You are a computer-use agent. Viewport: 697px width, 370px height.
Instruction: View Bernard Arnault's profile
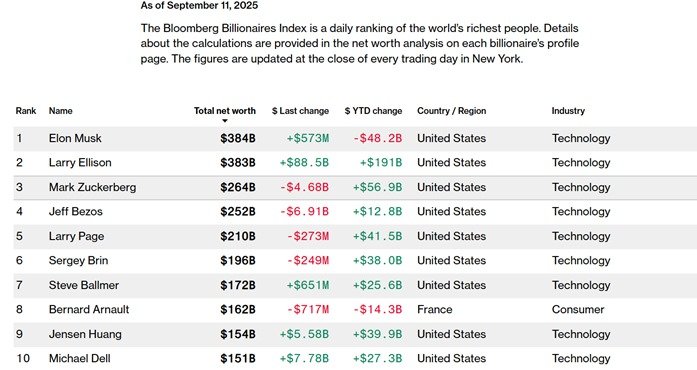(89, 310)
